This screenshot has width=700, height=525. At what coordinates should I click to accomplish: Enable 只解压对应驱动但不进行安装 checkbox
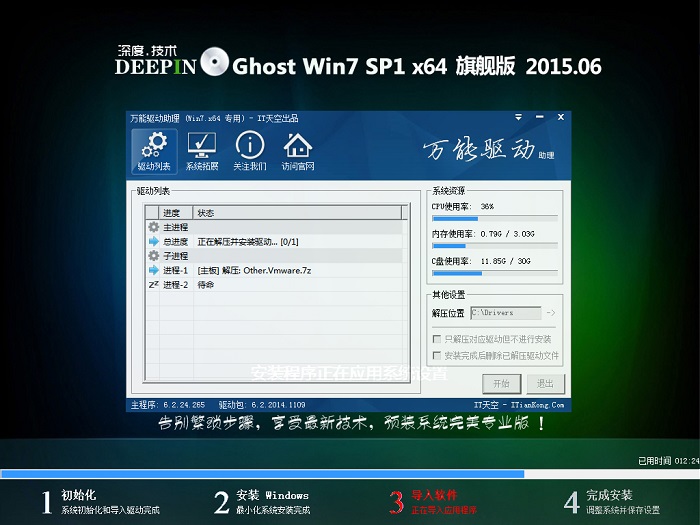click(437, 339)
